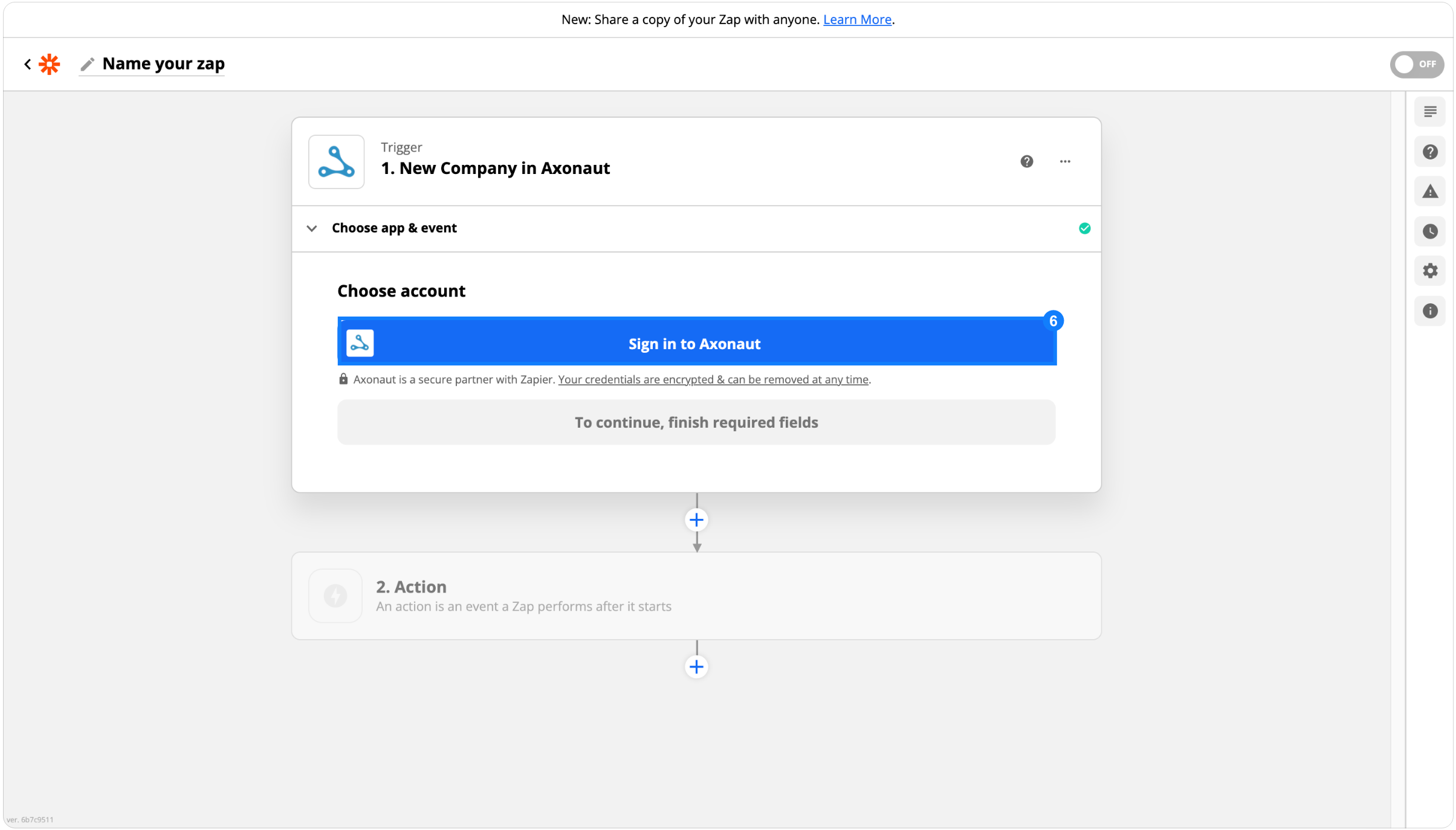Open the warning triangle issues panel
The width and height of the screenshot is (1456, 830).
pos(1429,191)
